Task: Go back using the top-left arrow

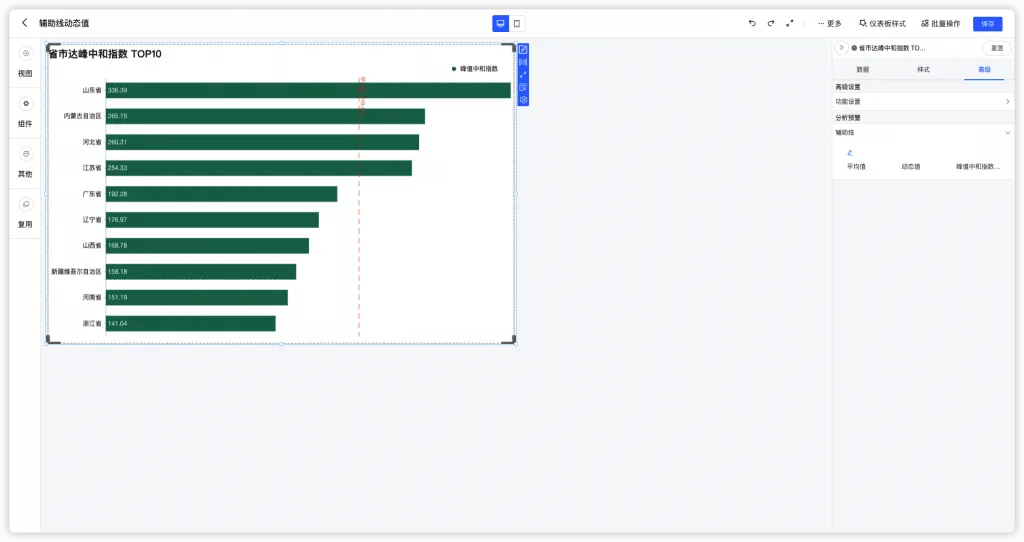Action: point(25,23)
